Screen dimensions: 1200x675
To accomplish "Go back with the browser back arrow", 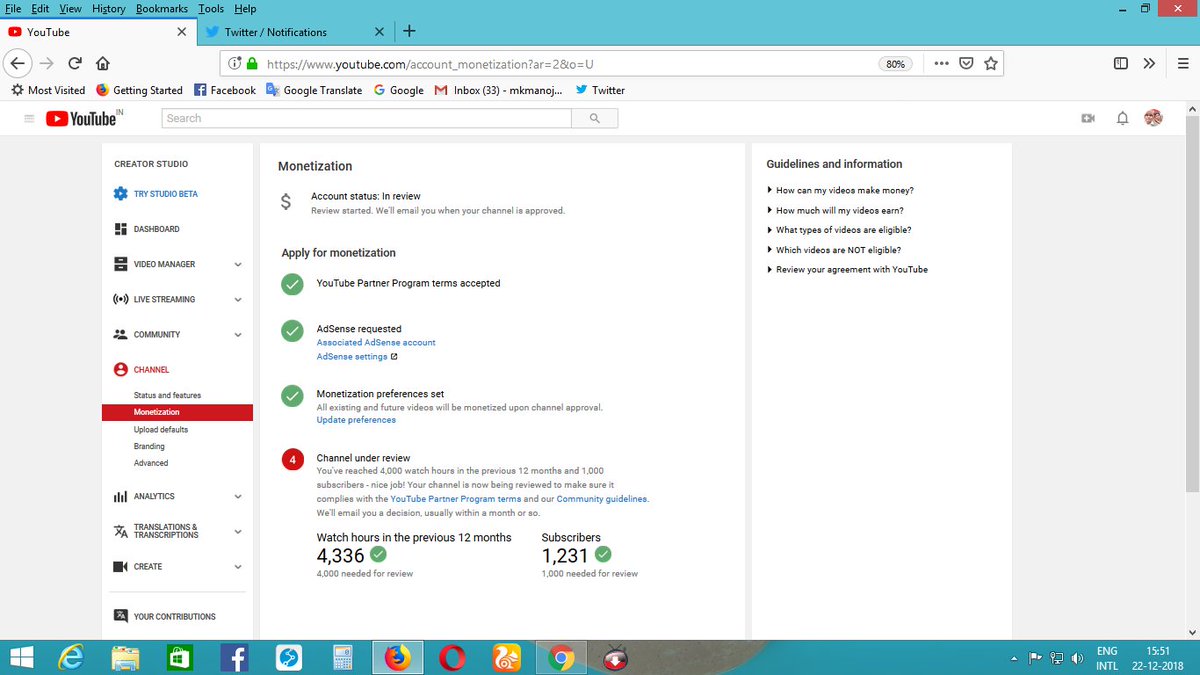I will point(17,63).
